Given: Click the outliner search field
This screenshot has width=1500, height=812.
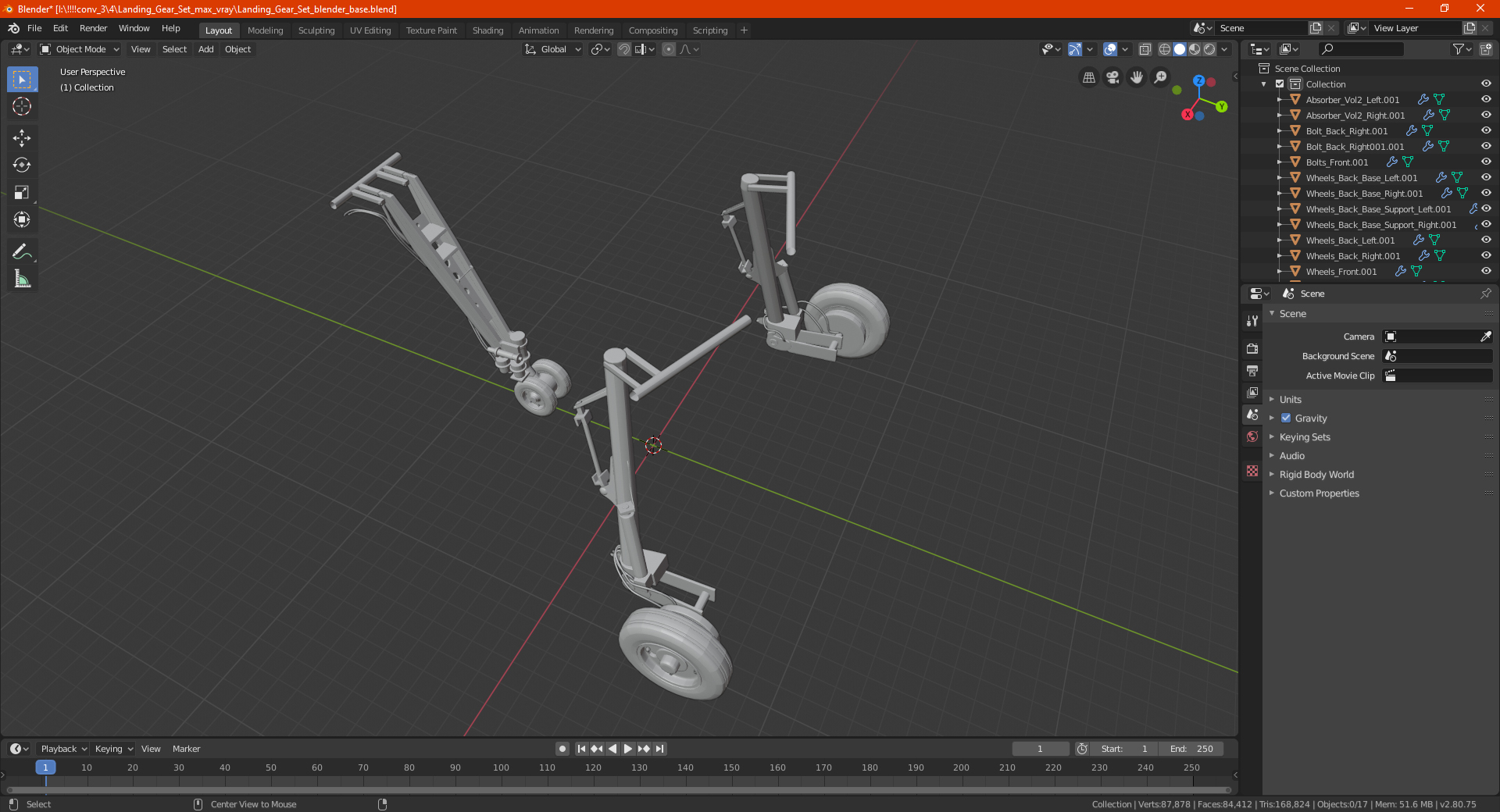Looking at the screenshot, I should [1360, 49].
